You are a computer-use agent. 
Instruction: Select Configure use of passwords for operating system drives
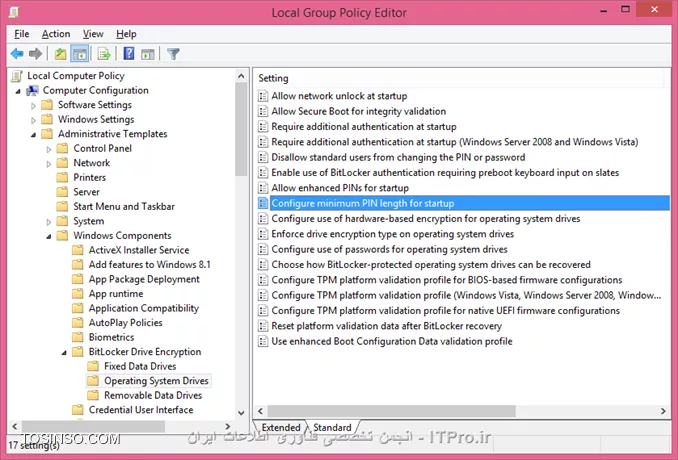[x=389, y=249]
